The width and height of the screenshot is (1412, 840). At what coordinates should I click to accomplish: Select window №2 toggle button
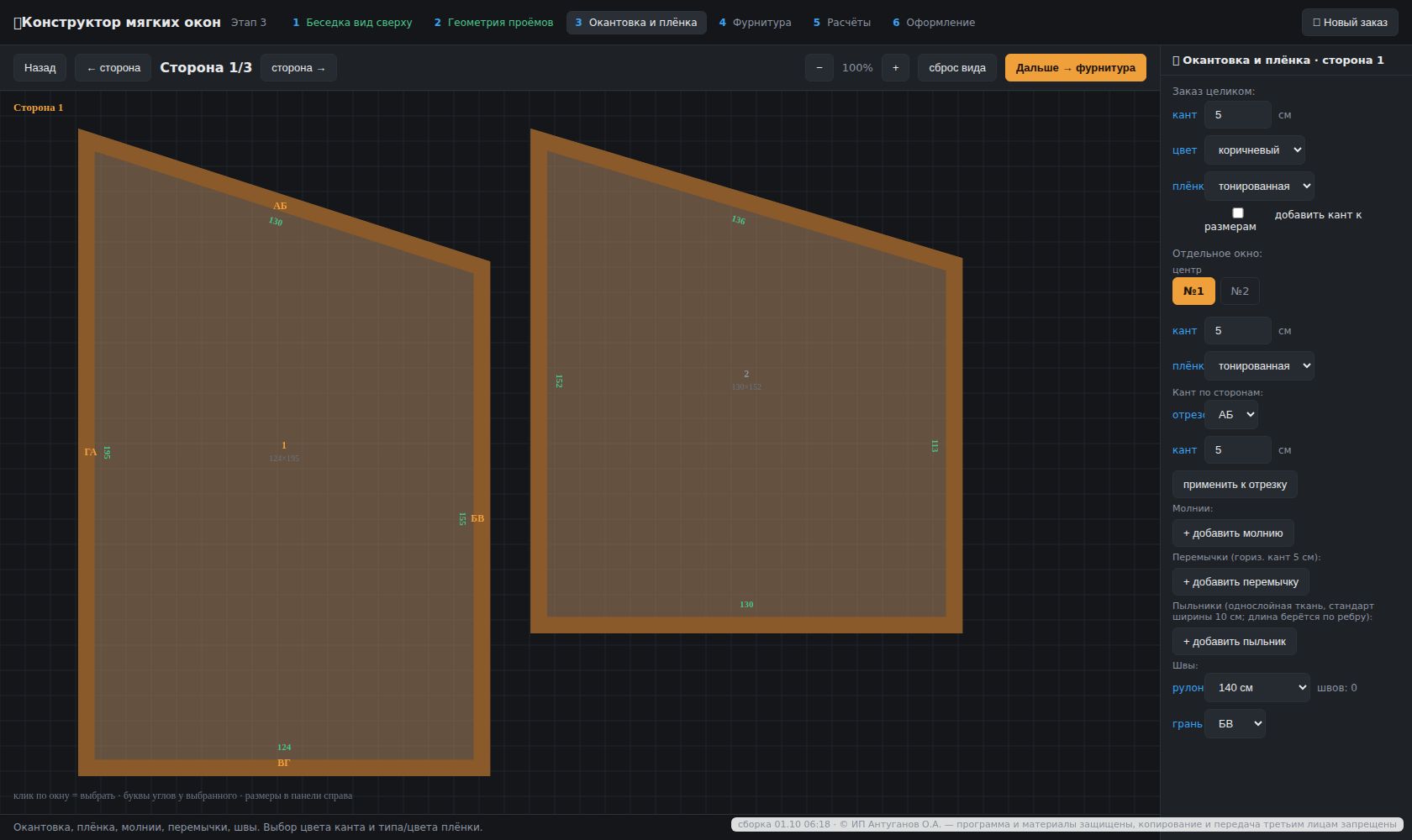(x=1240, y=291)
